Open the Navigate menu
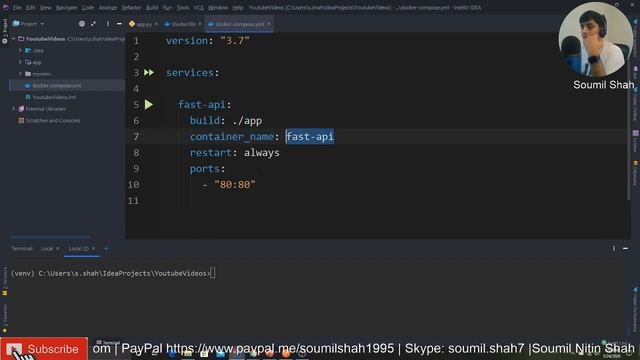Viewport: 640px width, 360px height. point(66,7)
